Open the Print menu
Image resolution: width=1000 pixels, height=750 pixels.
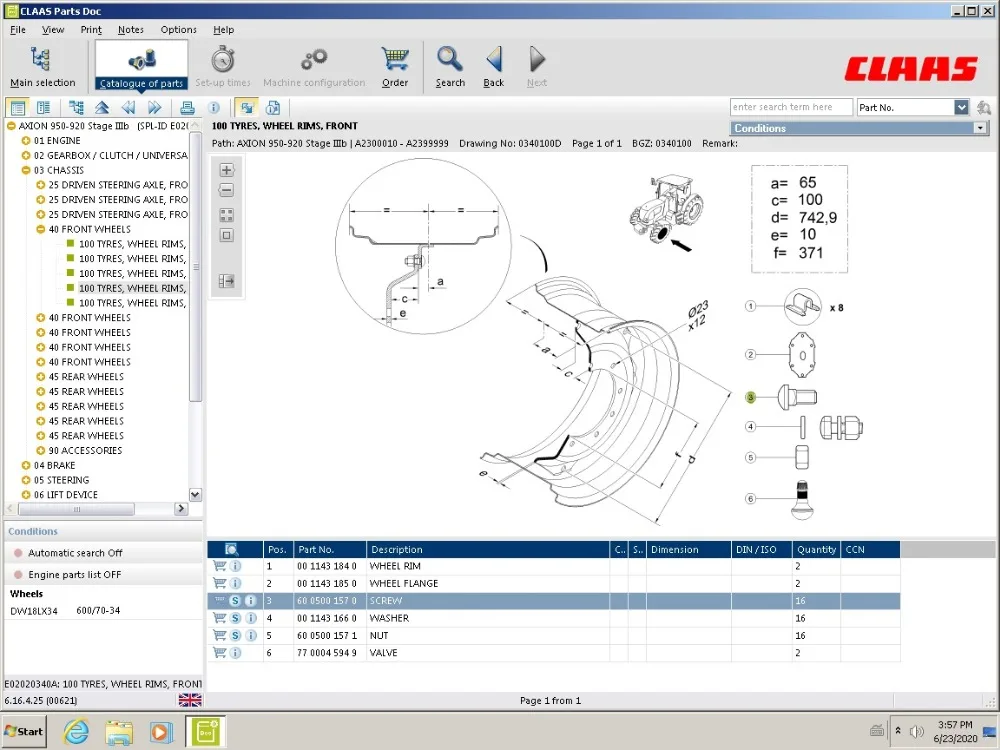coord(91,29)
